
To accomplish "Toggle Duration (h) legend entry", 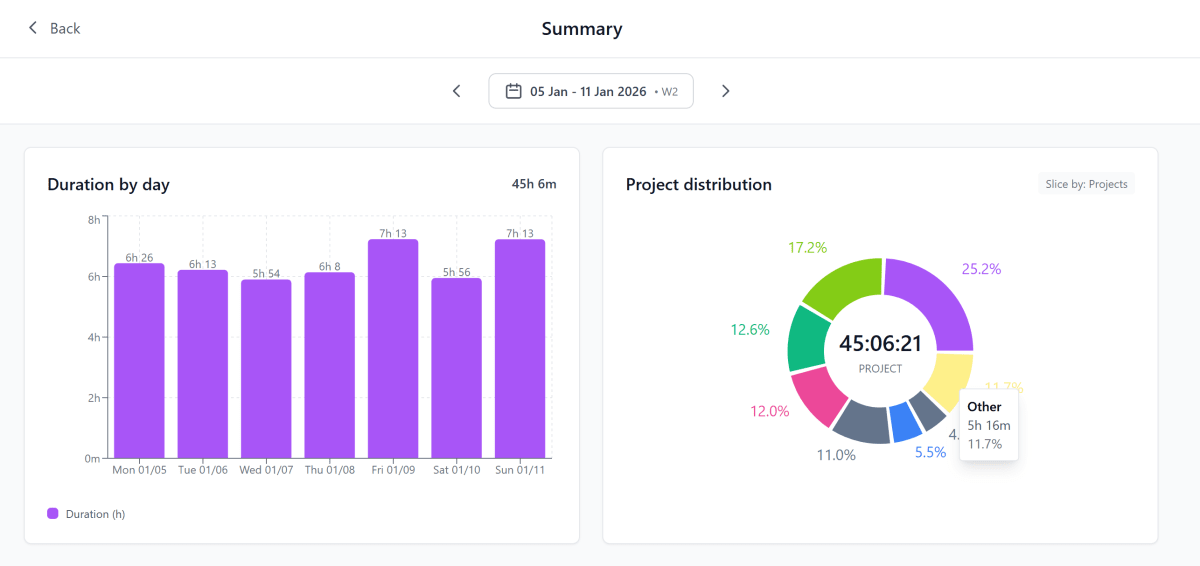I will pos(86,513).
